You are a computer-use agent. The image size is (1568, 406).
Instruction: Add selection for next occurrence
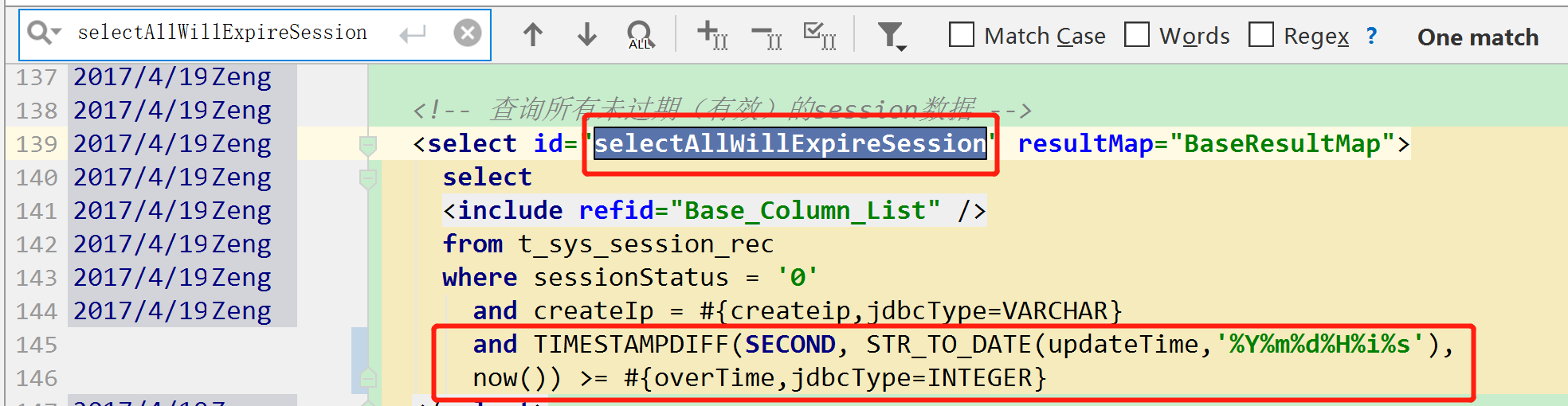point(712,35)
